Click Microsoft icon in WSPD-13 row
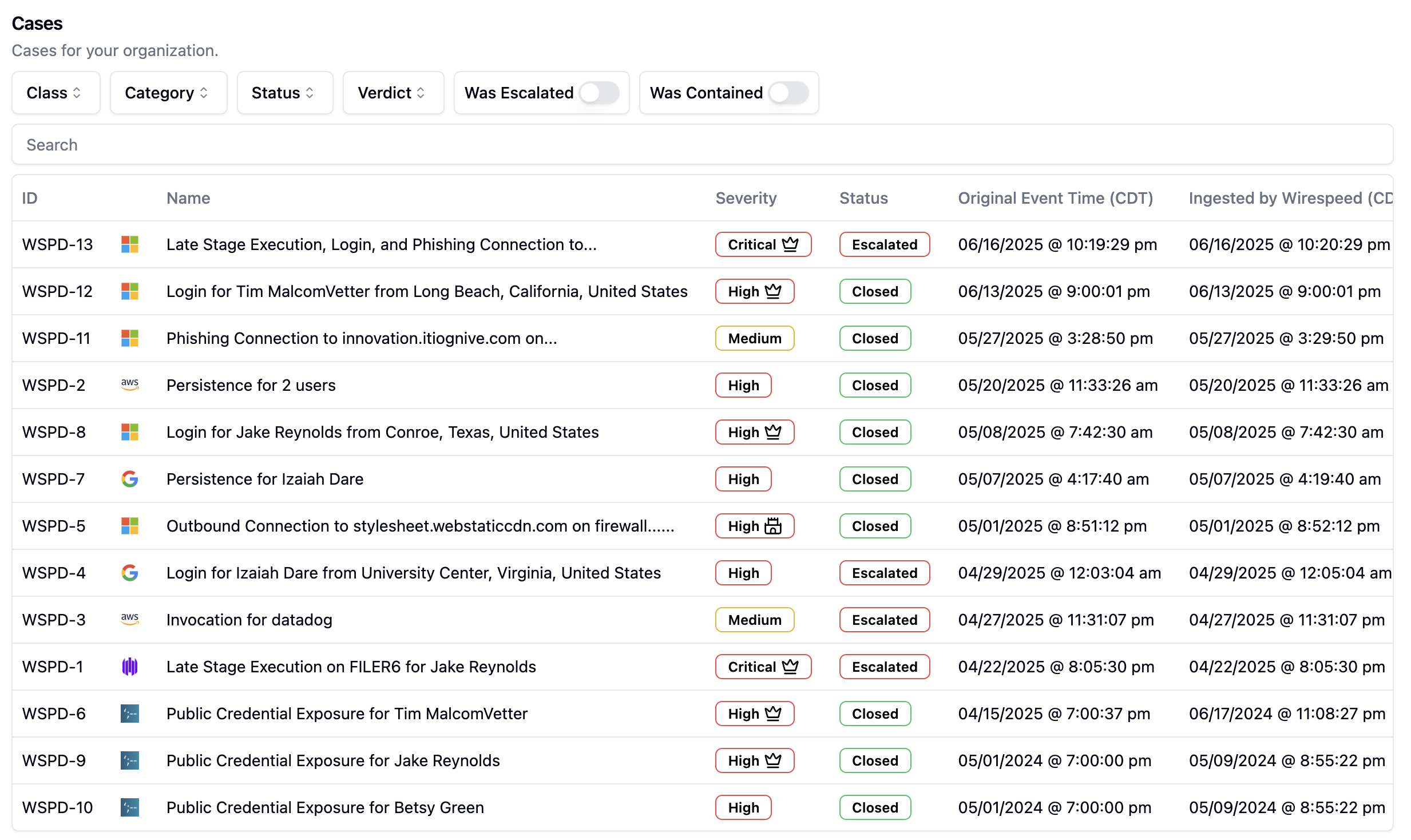Screen dimensions: 1411x840 click(x=130, y=244)
